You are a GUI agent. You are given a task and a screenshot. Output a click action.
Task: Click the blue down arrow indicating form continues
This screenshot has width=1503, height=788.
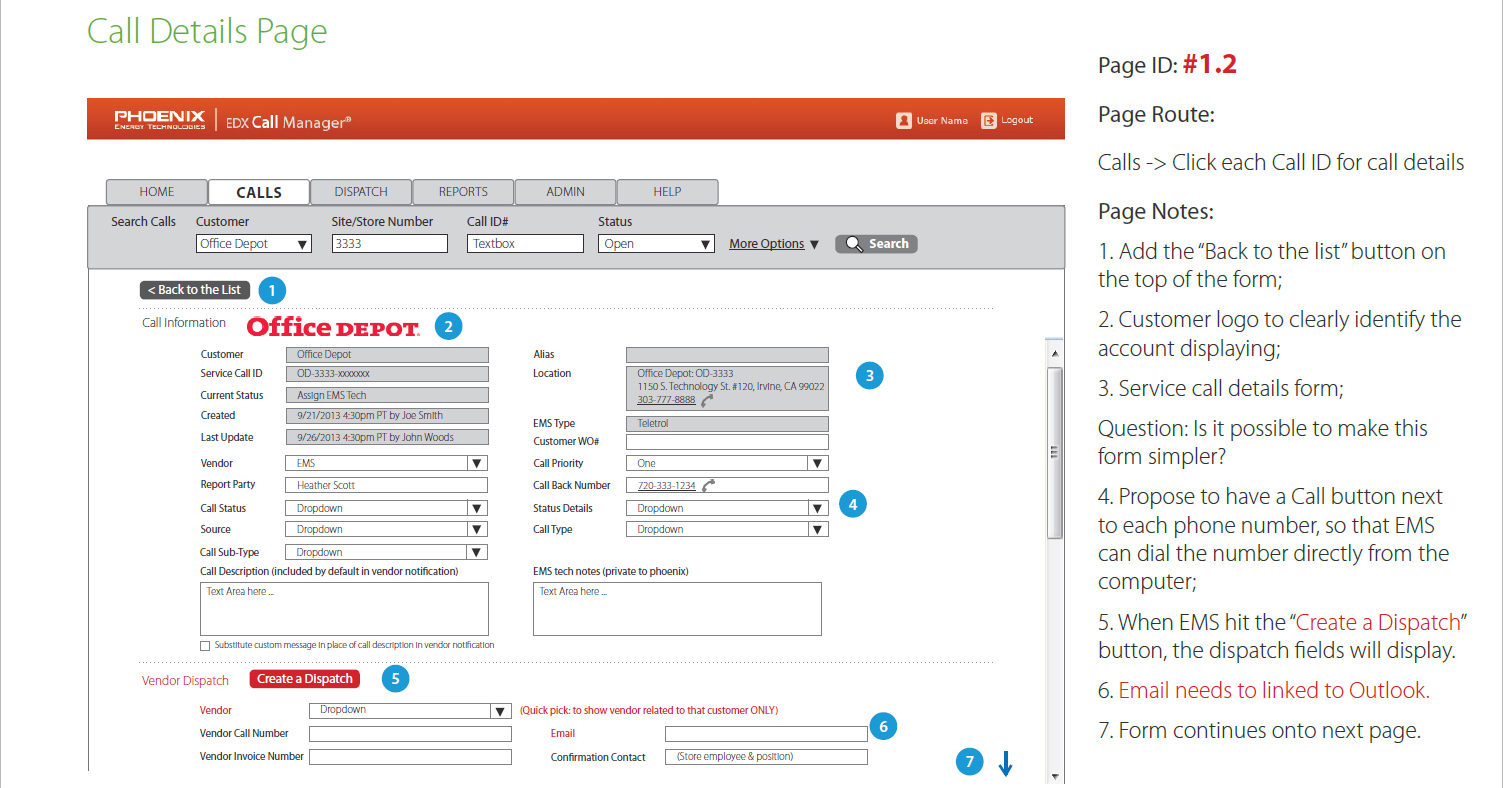1005,763
